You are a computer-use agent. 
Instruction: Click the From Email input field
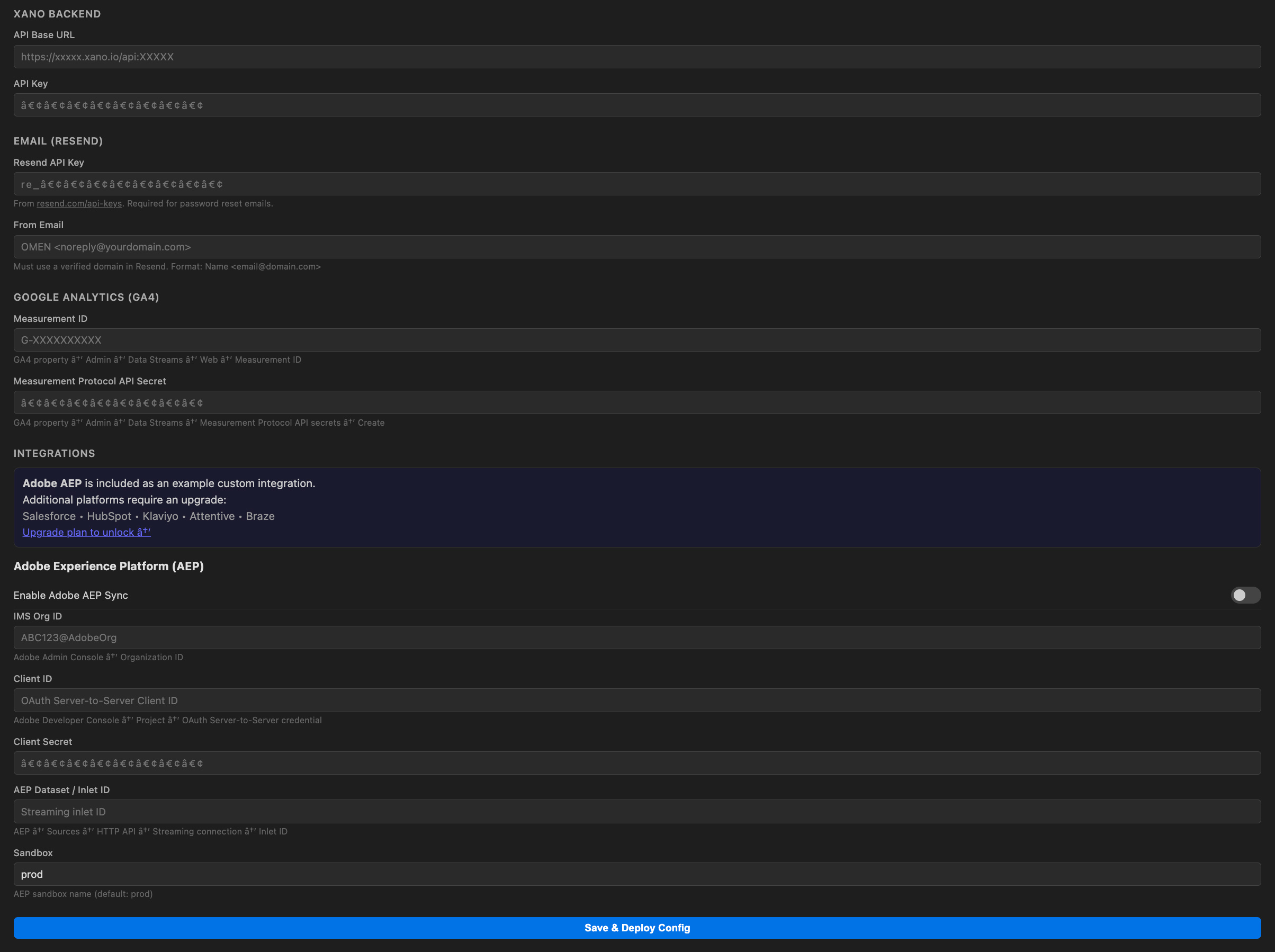(637, 247)
